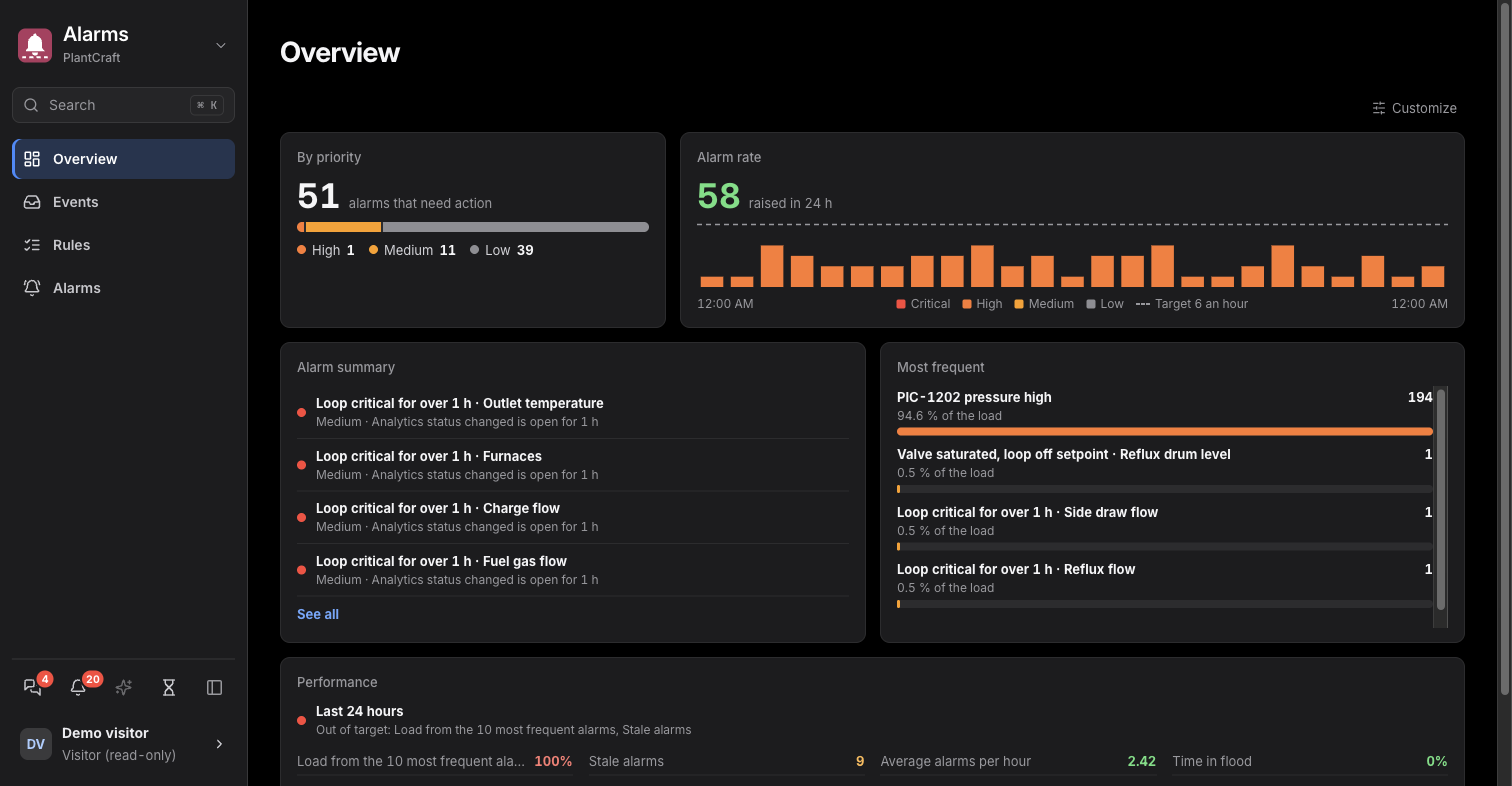The height and width of the screenshot is (786, 1512).
Task: Open the Events page
Action: [123, 202]
